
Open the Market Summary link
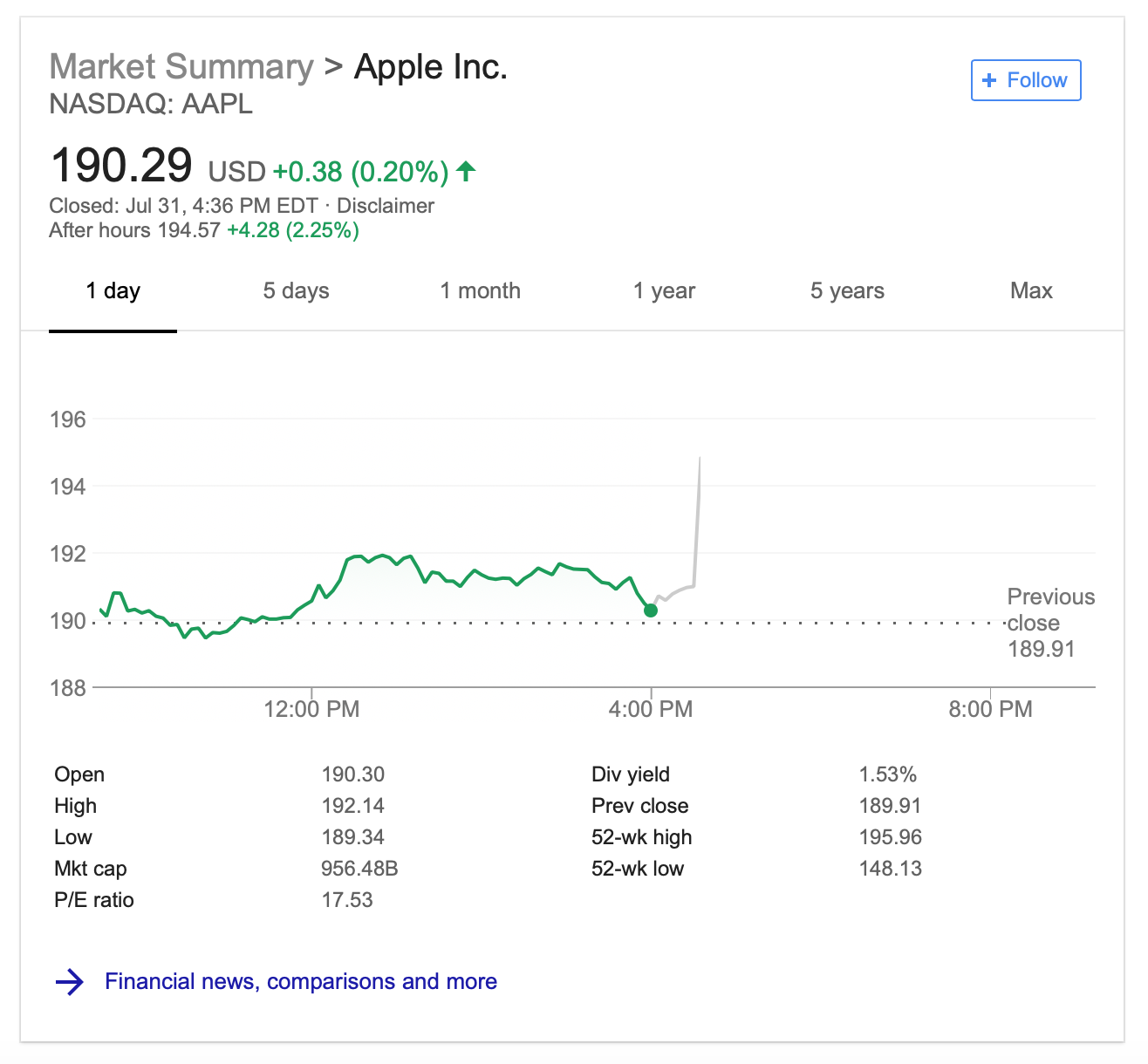click(181, 65)
